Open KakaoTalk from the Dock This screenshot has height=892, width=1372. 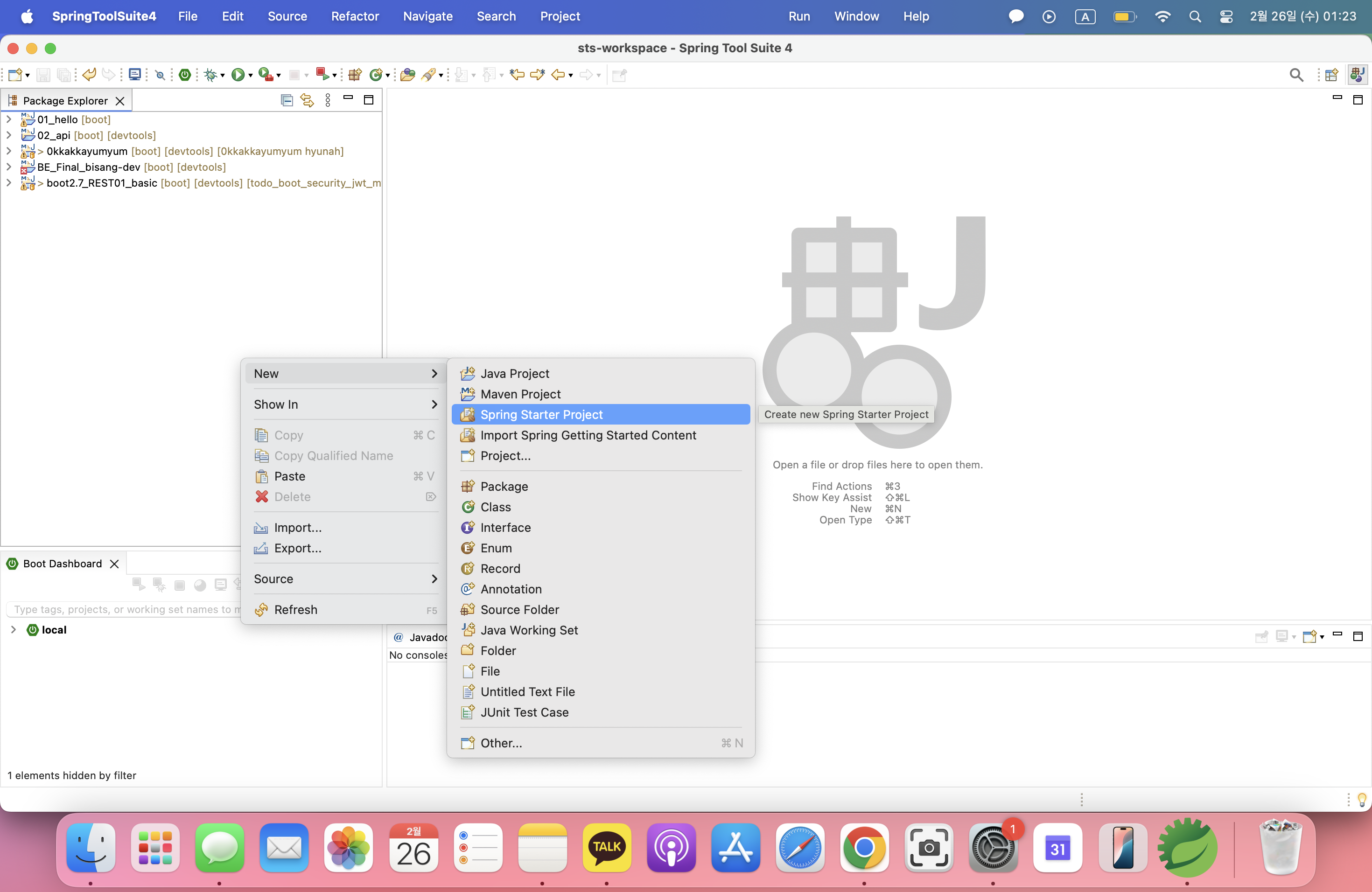click(607, 848)
